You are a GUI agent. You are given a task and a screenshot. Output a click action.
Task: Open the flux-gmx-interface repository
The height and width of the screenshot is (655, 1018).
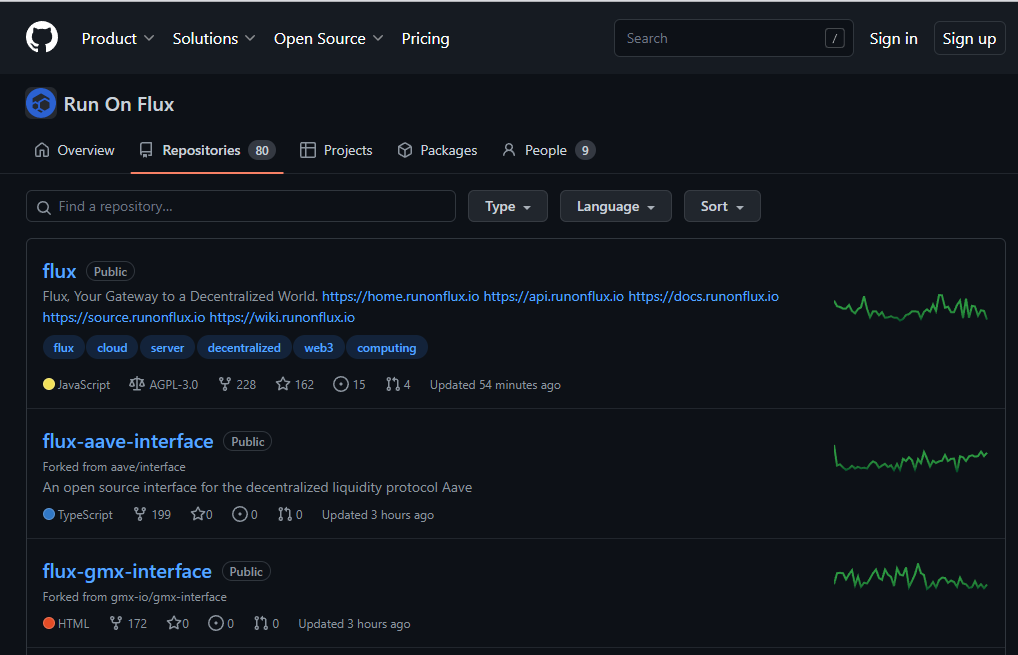coord(127,571)
